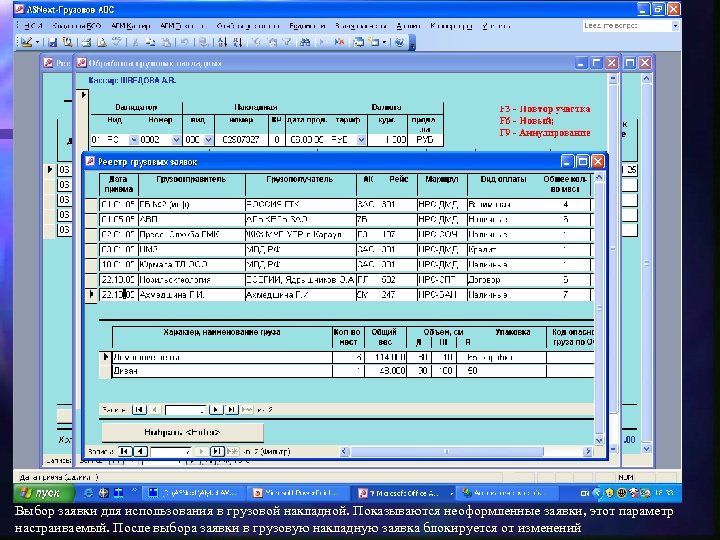Viewport: 720px width, 540px height.
Task: Click the Sort Ascending icon
Action: point(222,42)
